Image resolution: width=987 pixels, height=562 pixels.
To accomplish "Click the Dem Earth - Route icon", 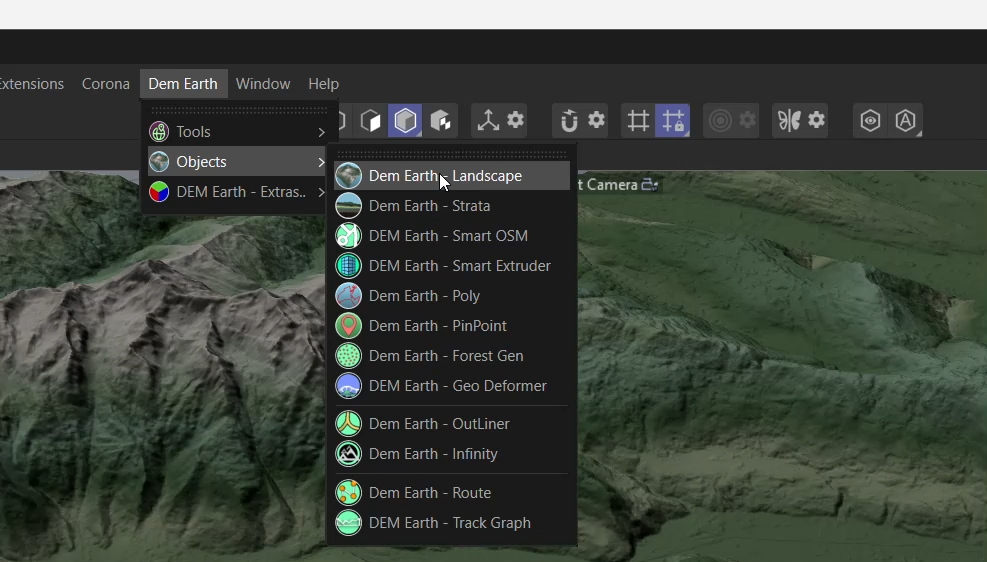I will point(348,493).
